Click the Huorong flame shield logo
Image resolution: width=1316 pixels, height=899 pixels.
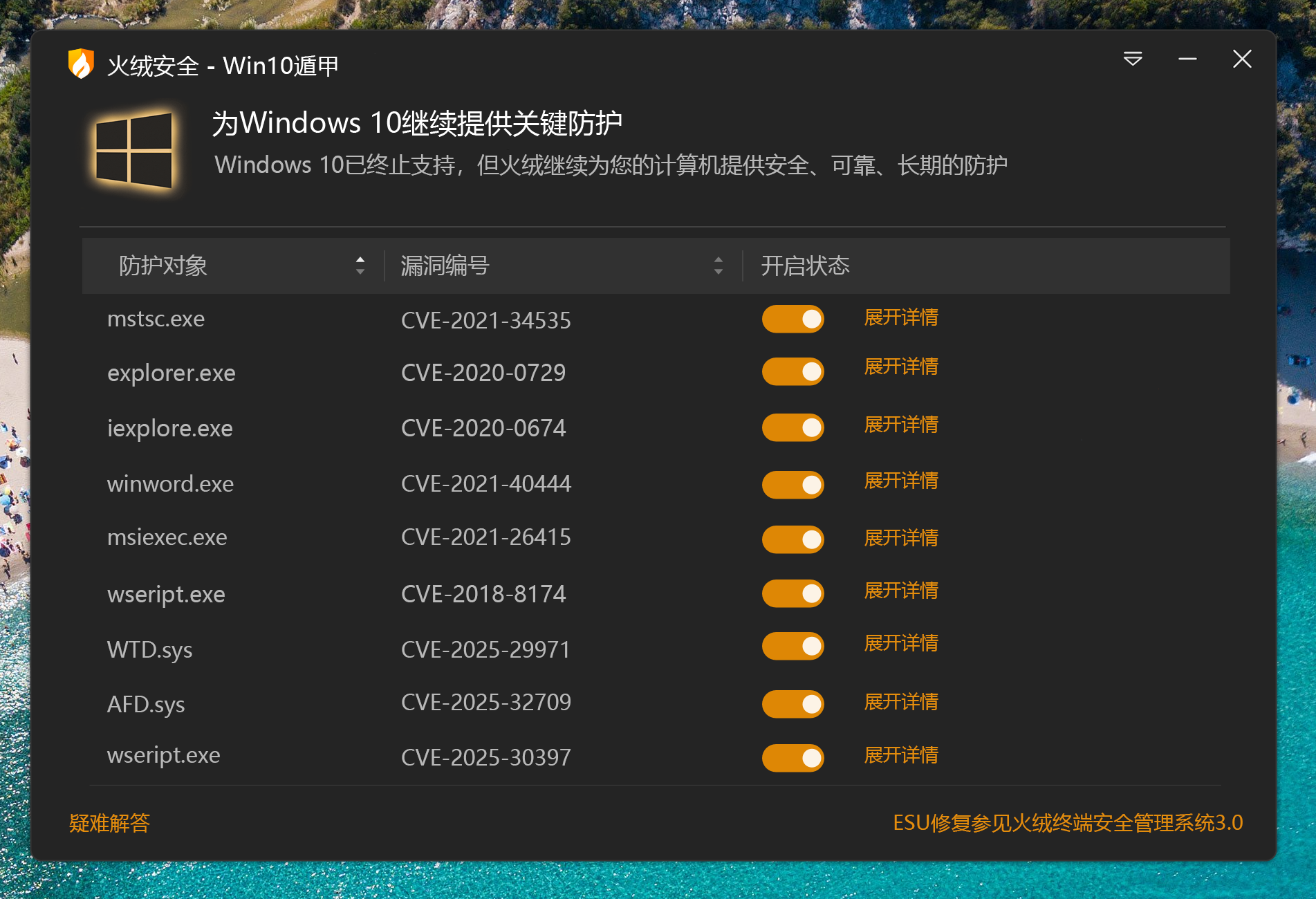coord(81,64)
